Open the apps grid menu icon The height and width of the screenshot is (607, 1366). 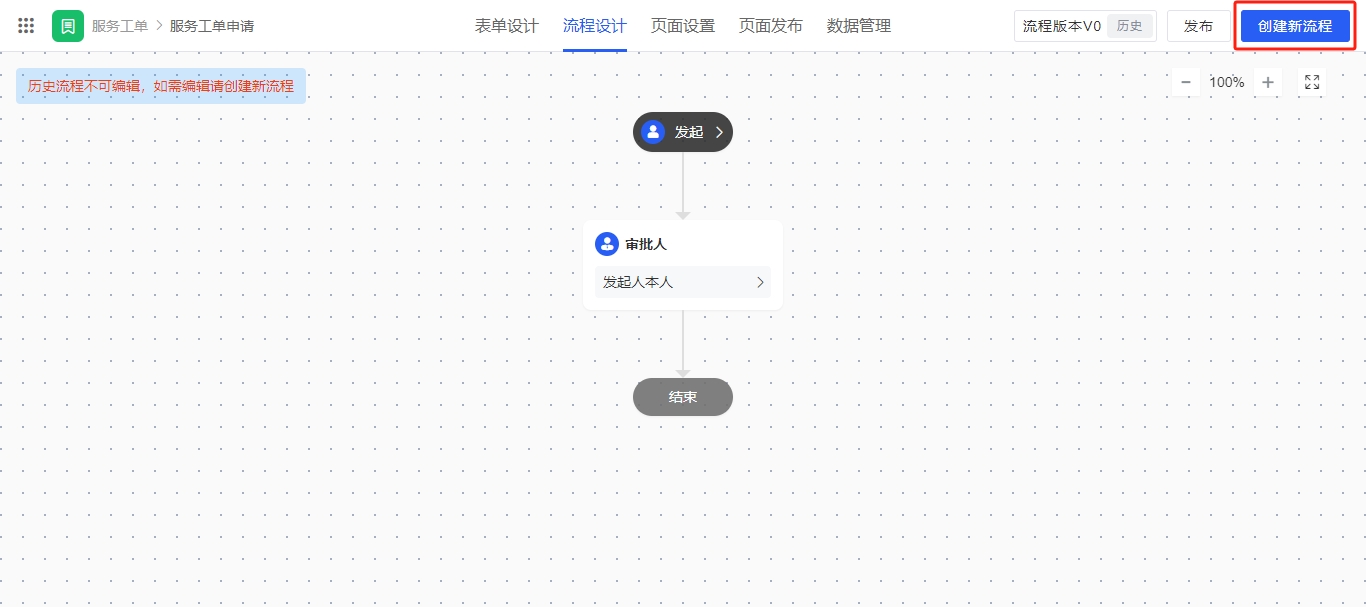(27, 26)
